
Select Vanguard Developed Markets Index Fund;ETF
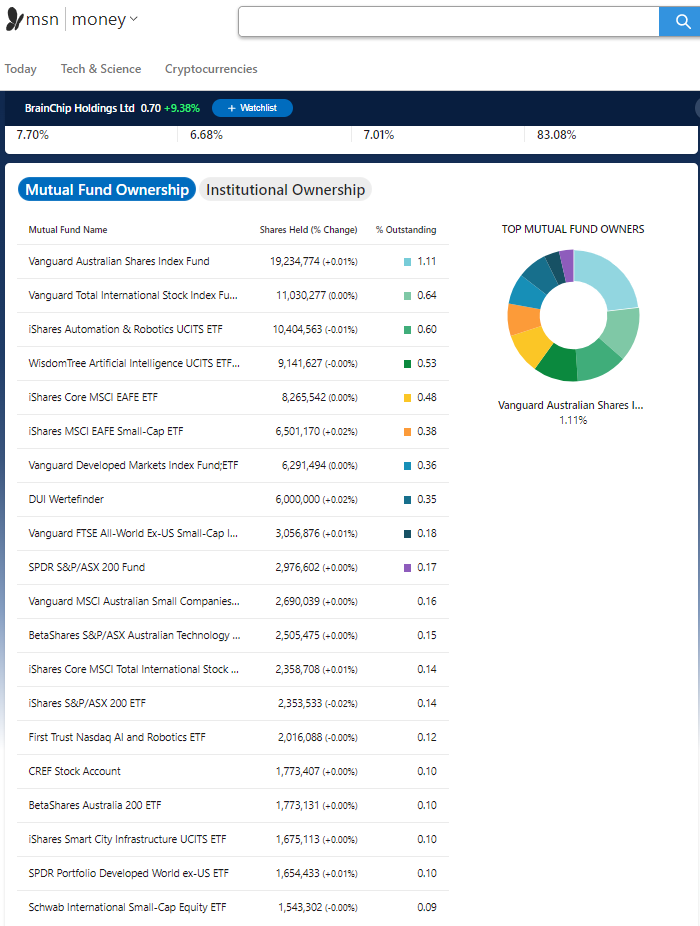(x=233, y=465)
